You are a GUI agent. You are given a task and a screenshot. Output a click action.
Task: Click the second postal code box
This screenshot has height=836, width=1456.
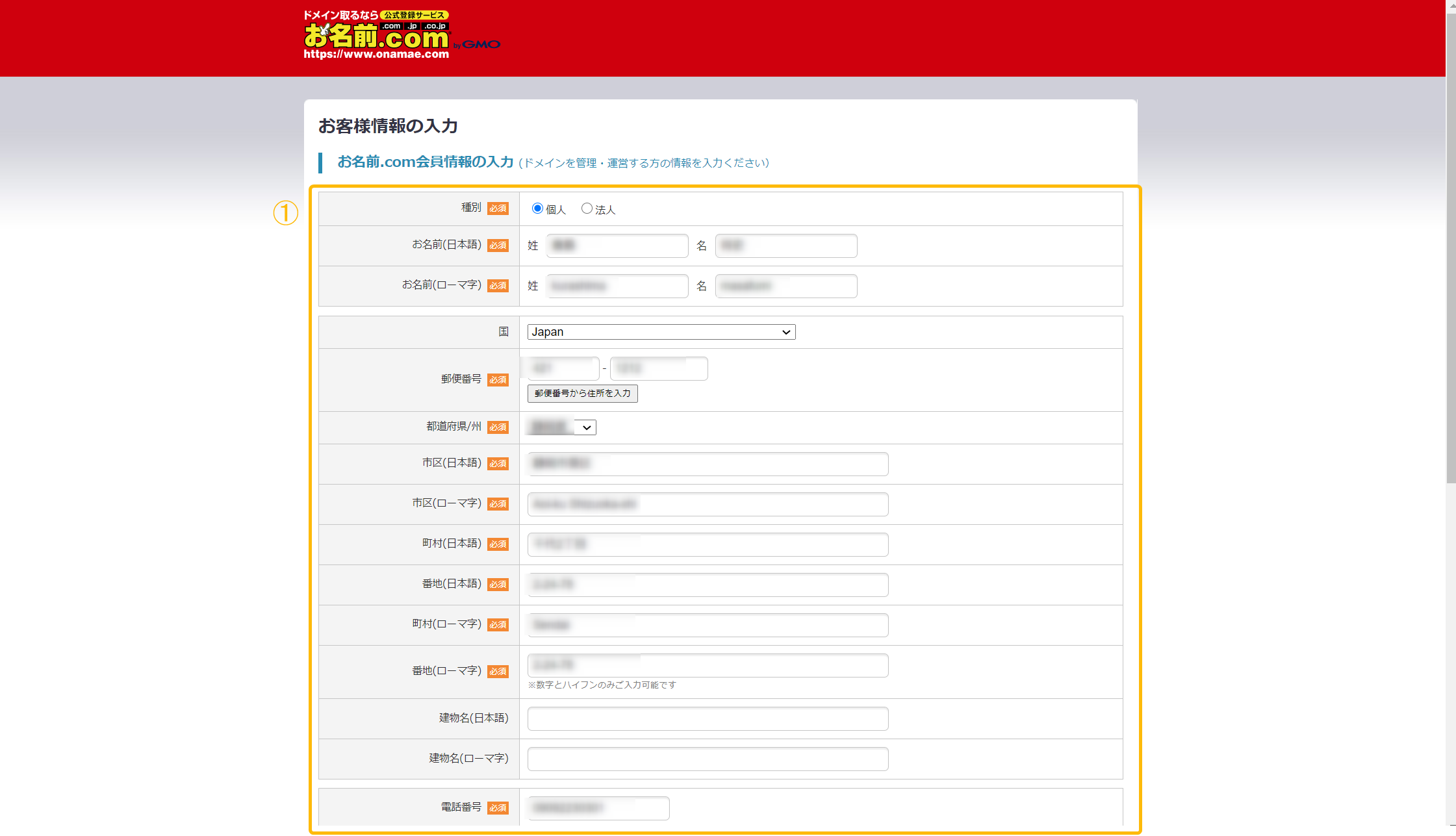click(658, 368)
